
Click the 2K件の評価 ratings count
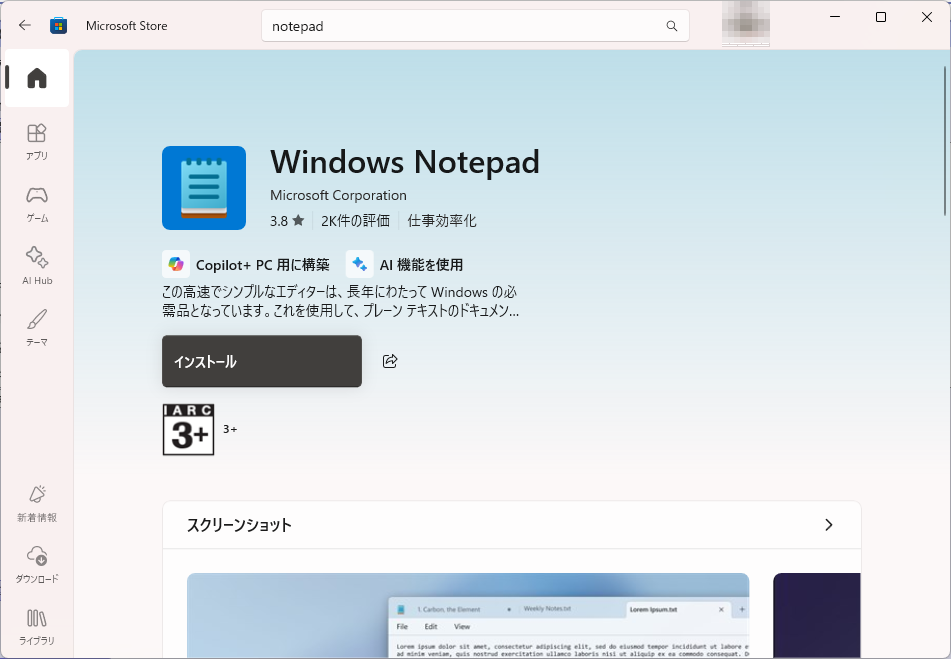(355, 220)
